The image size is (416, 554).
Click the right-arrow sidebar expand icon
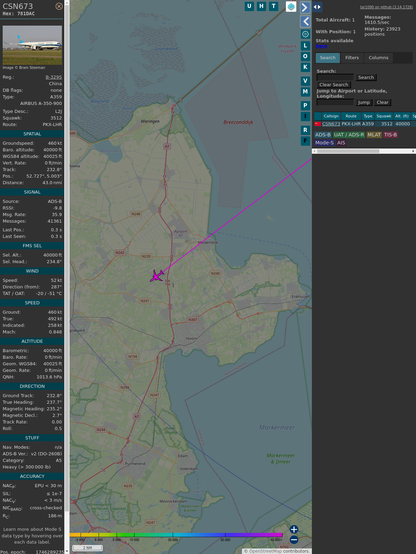[x=305, y=7]
